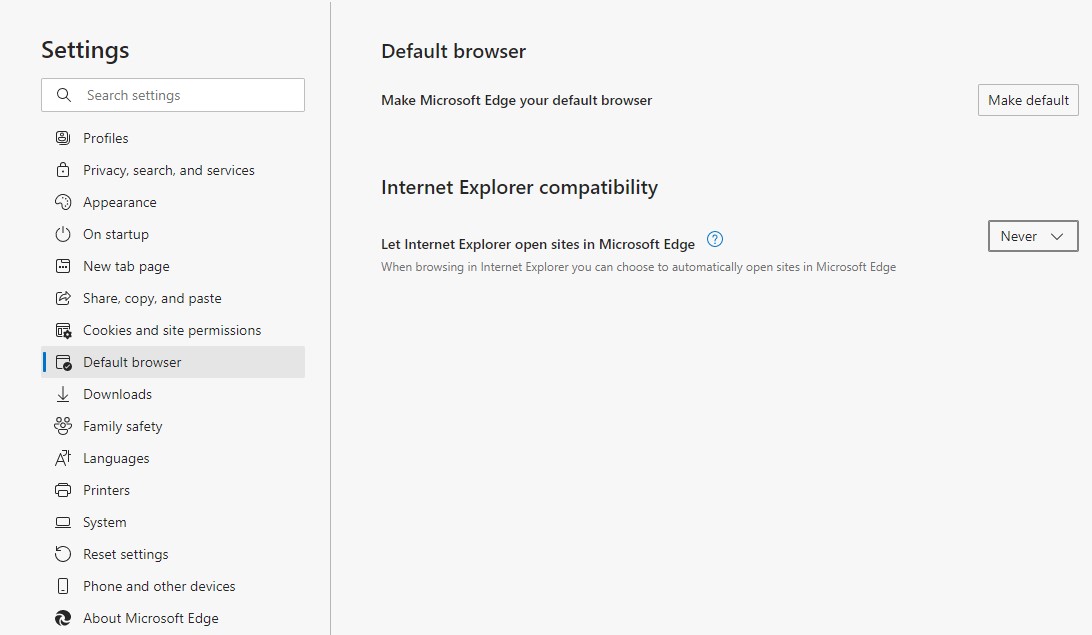Screen dimensions: 1092x635
Task: Open Languages settings
Action: [173, 458]
